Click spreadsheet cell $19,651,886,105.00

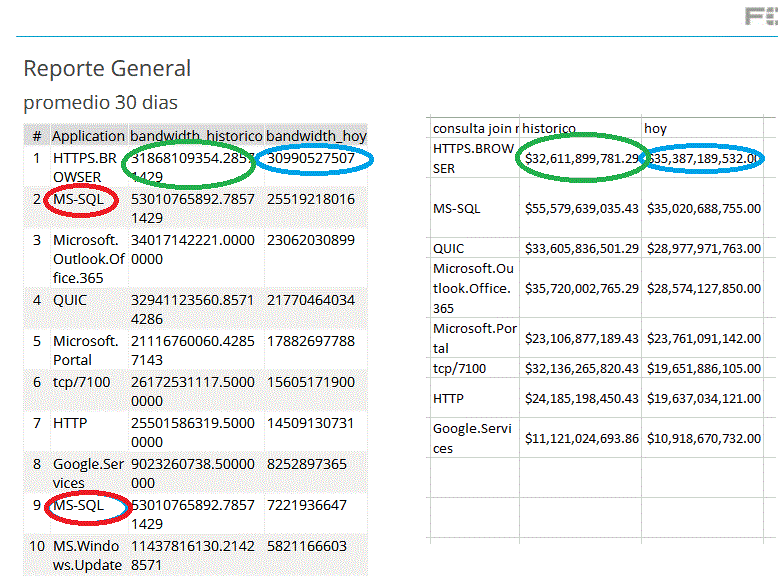704,369
